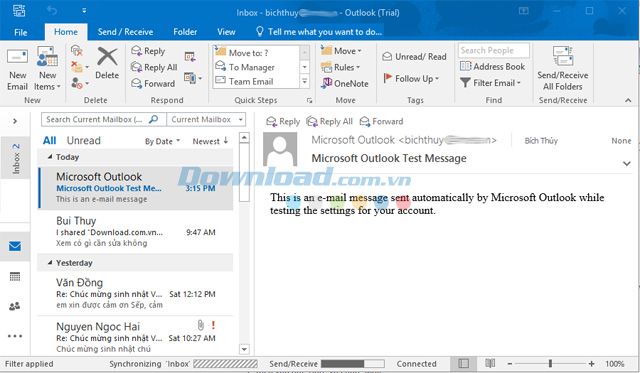Go to Mail view
Screen dimensions: 640x373
point(15,246)
